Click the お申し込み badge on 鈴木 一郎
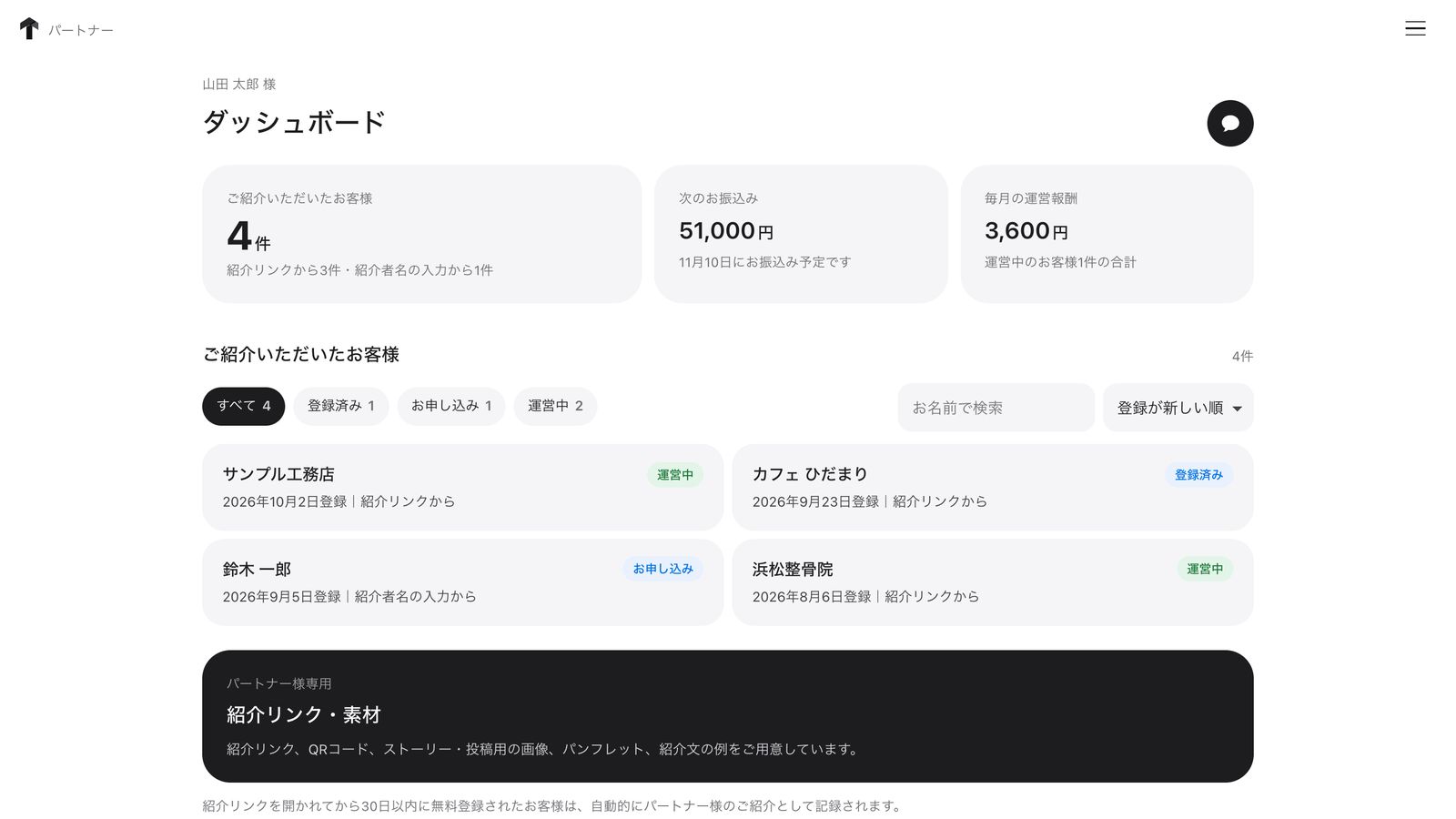Image resolution: width=1456 pixels, height=819 pixels. tap(662, 569)
